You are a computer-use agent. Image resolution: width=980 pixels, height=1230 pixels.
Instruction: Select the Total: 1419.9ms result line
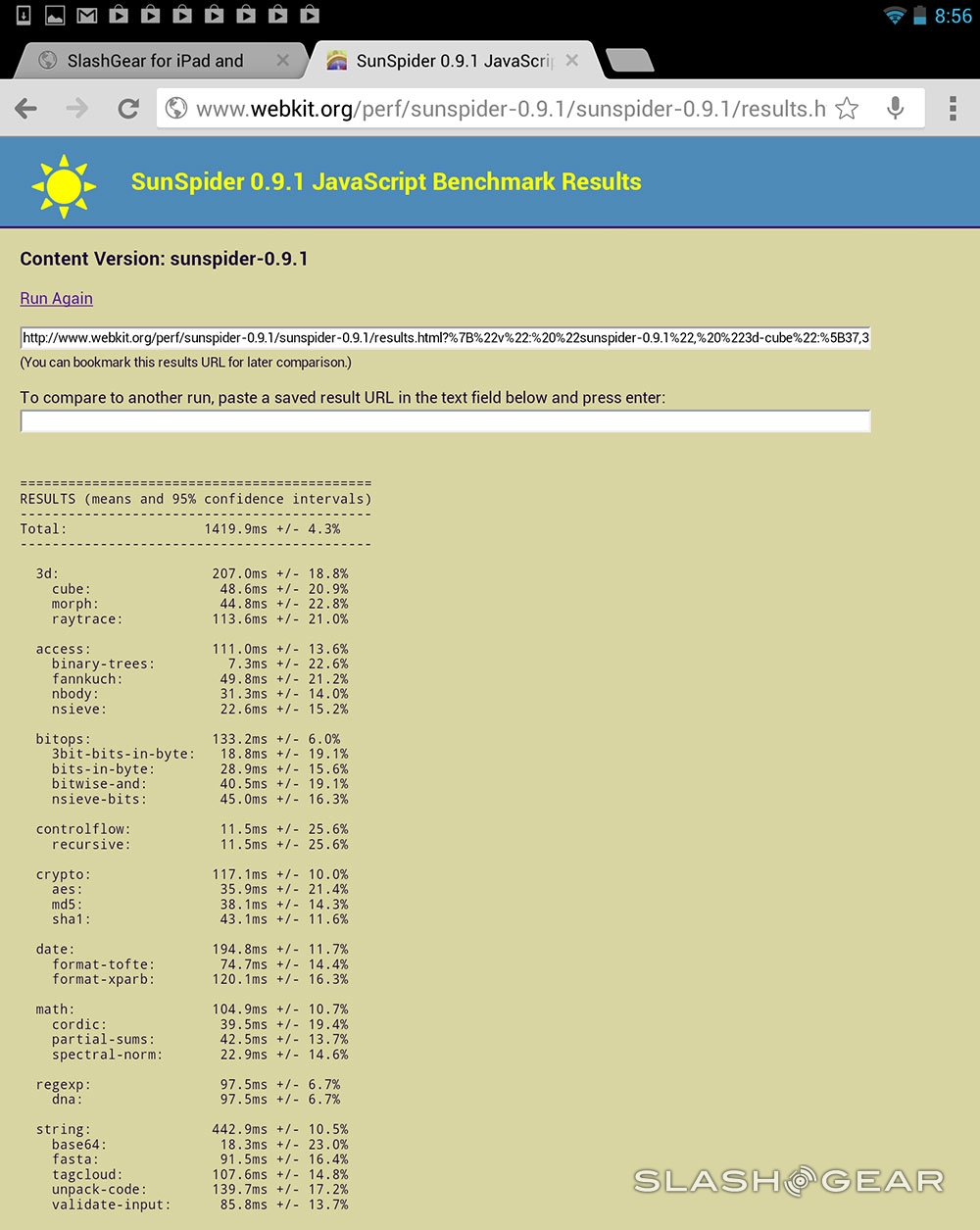point(180,529)
